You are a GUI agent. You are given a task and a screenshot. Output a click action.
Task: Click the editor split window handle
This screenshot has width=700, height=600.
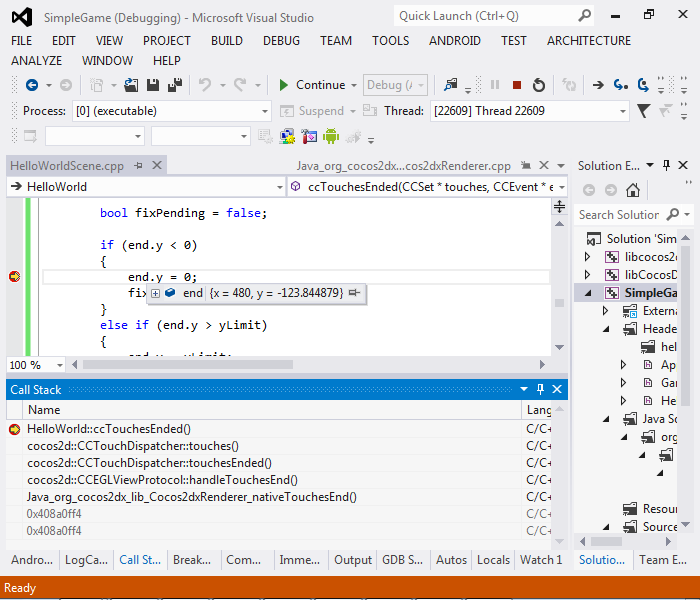[559, 207]
